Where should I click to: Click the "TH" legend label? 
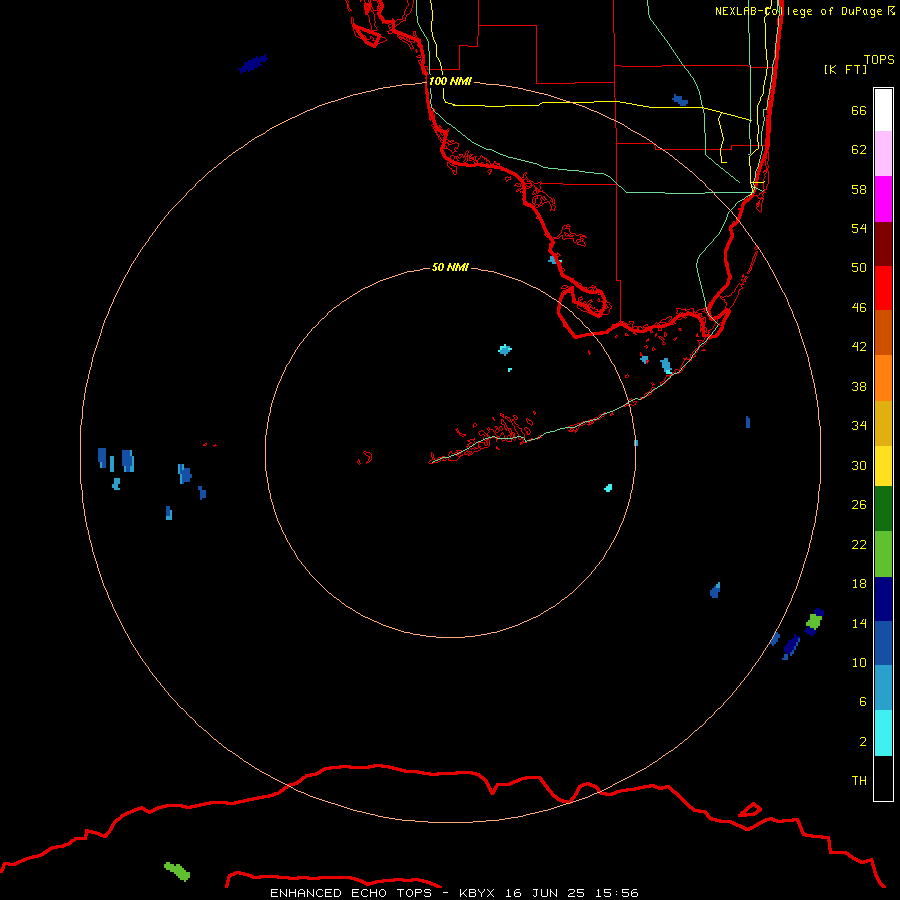859,781
